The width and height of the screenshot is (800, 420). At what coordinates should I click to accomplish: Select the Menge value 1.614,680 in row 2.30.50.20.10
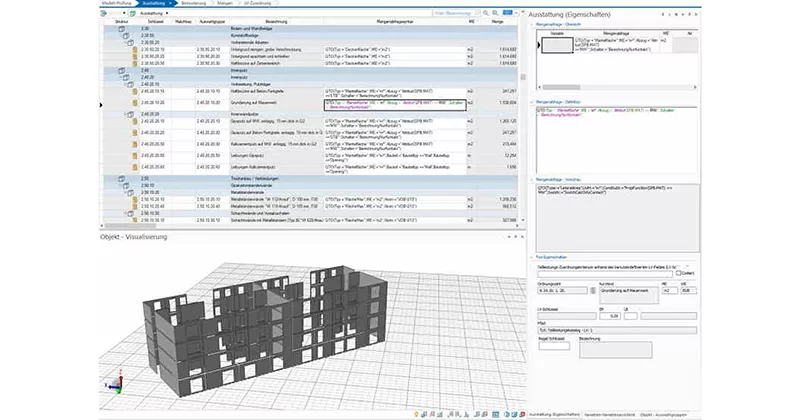point(507,50)
